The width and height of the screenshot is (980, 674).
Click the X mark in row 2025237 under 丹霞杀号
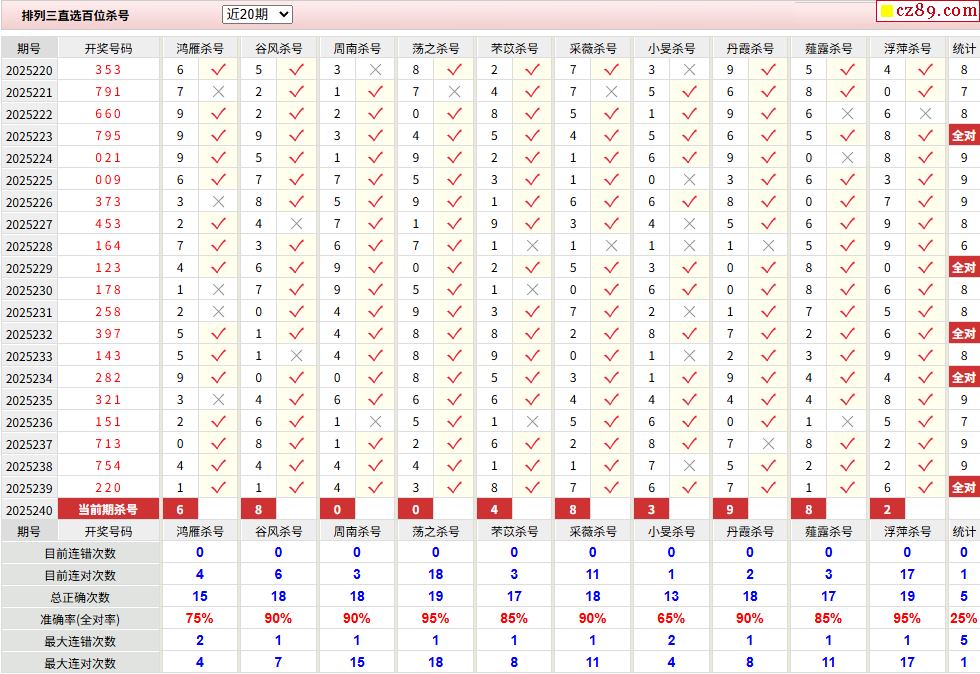[768, 444]
